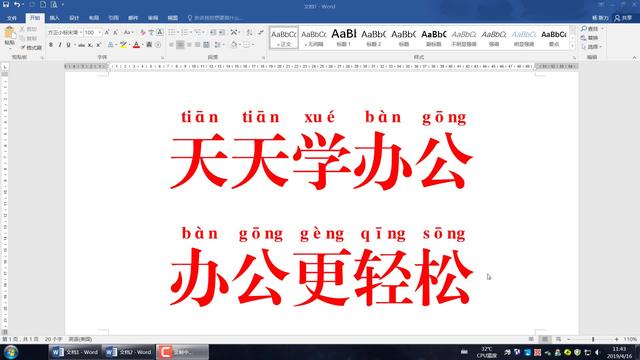Image resolution: width=640 pixels, height=360 pixels.
Task: Click the 替换 (Replace) button
Action: (589, 38)
